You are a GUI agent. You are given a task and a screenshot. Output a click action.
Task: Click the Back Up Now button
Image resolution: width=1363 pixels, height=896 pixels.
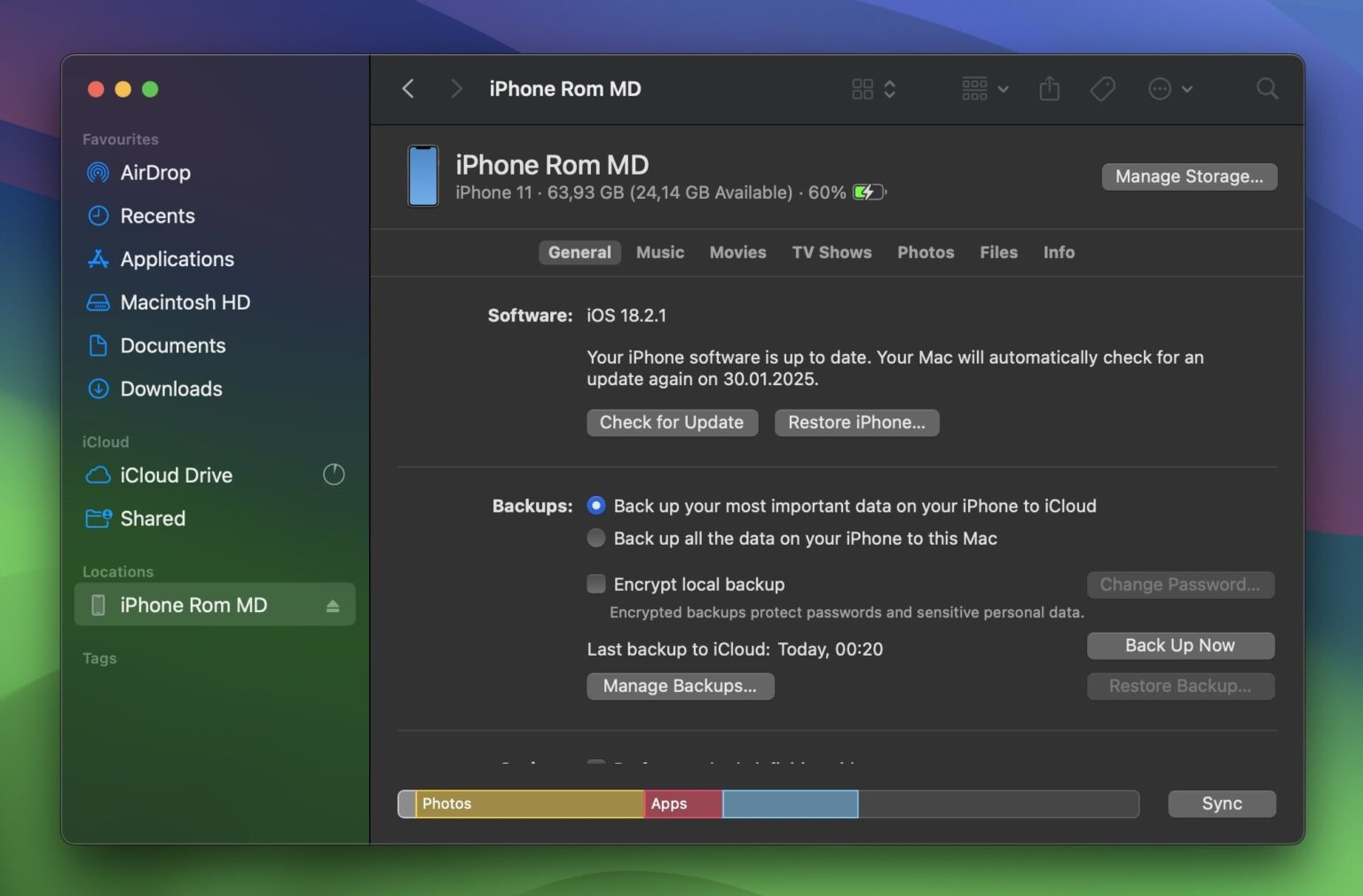pos(1180,645)
